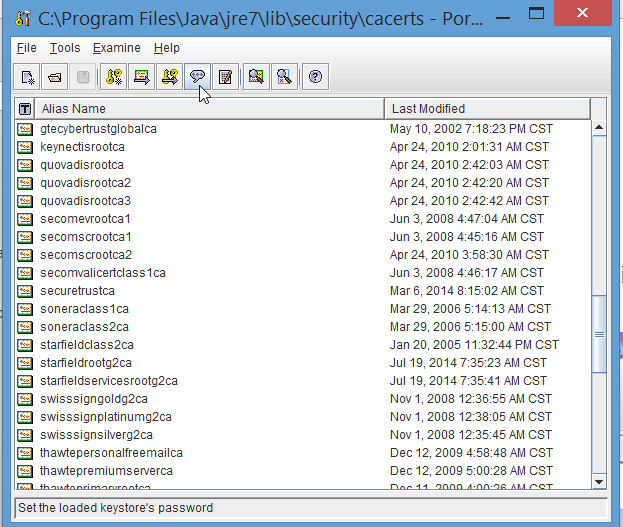Select the quovadisrootca3 alias entry
The width and height of the screenshot is (623, 527).
pos(85,201)
